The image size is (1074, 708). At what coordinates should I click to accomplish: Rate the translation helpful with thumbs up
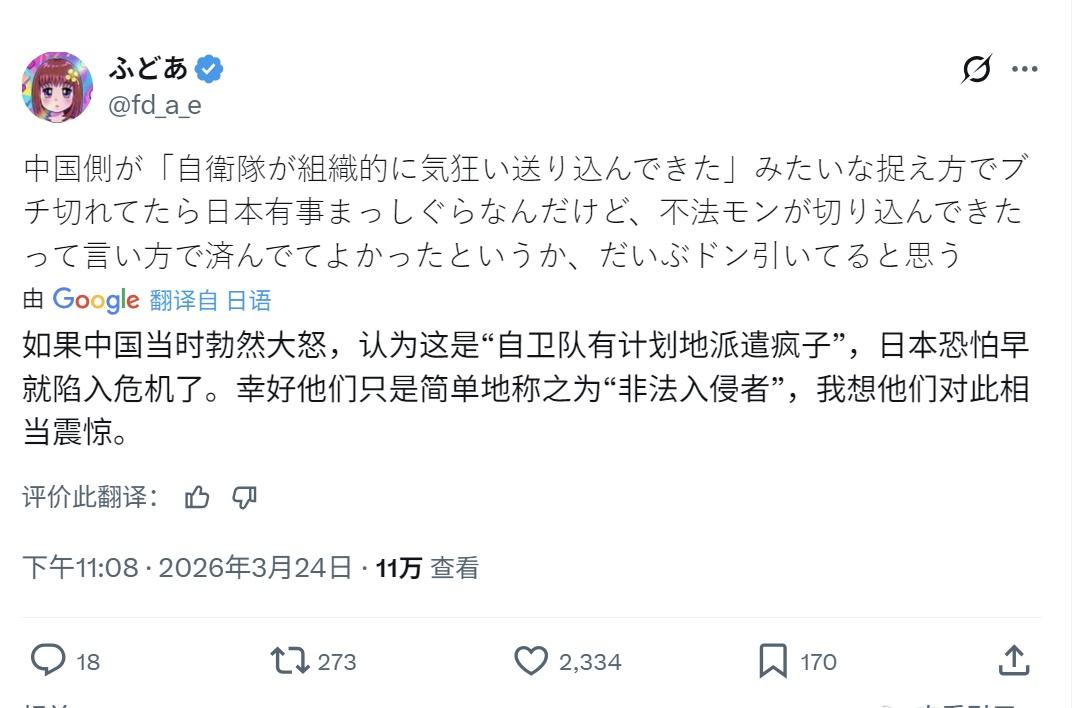pyautogui.click(x=199, y=496)
